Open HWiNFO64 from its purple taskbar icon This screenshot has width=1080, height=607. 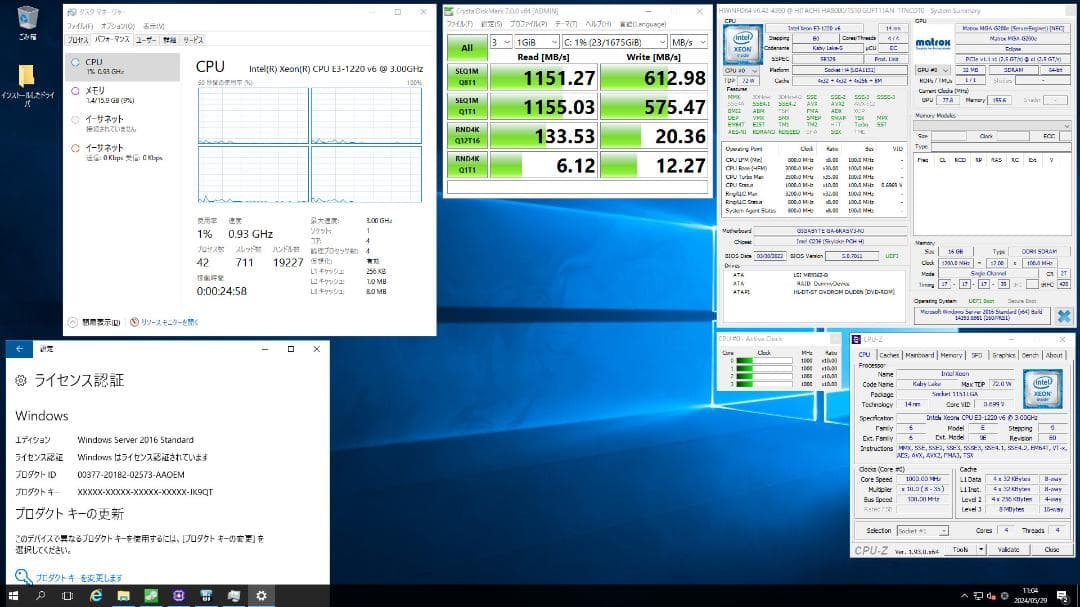(177, 596)
